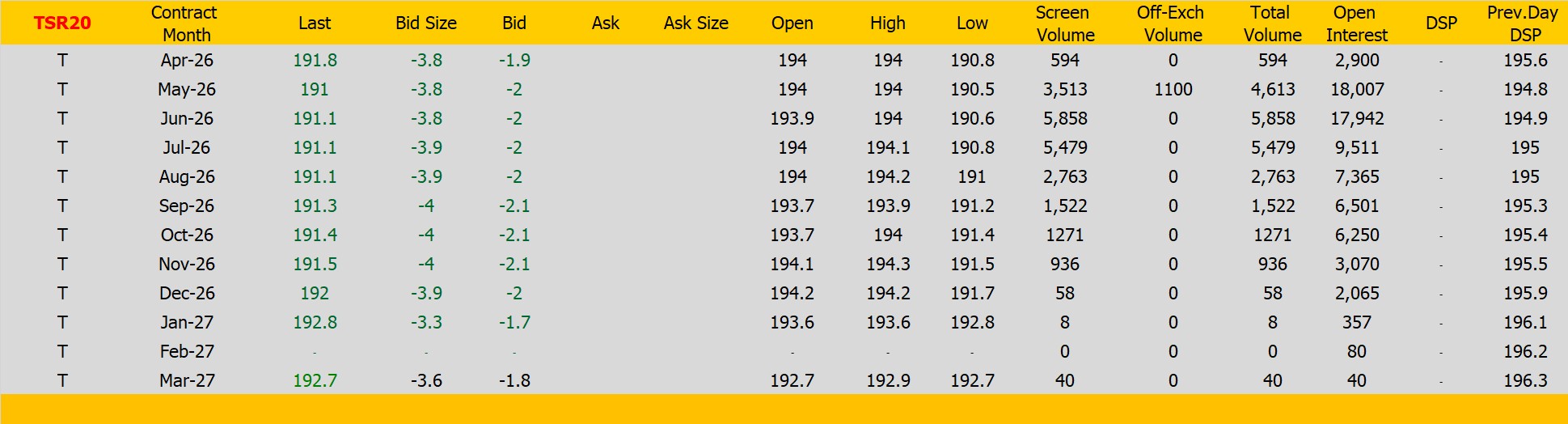The image size is (1568, 424).
Task: Select the Jun-26 contract month cell
Action: (187, 119)
